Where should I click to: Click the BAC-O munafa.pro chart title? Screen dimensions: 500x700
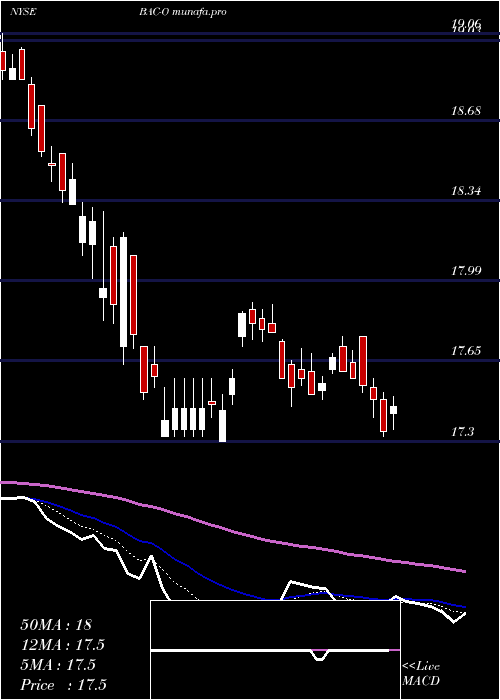(182, 12)
